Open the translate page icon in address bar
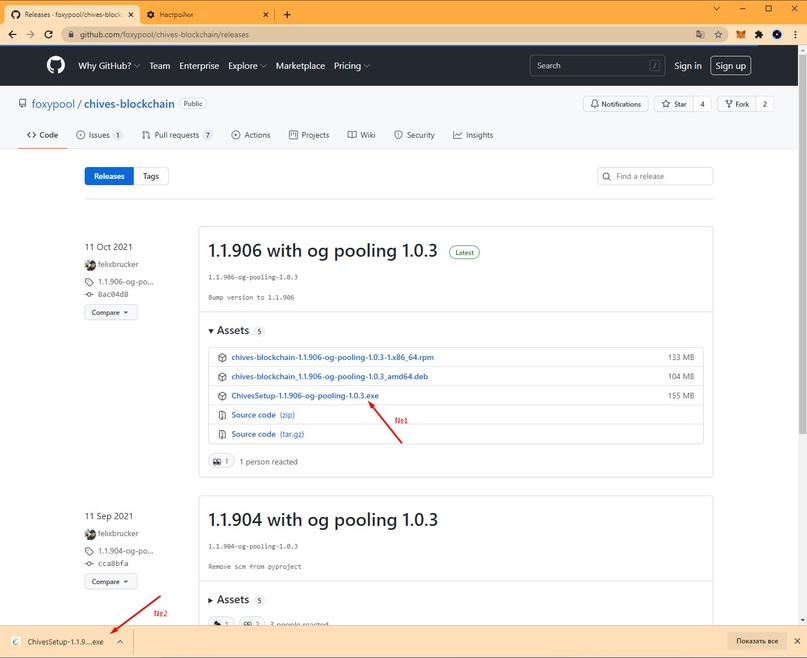Screen dimensions: 807x658 (x=700, y=34)
